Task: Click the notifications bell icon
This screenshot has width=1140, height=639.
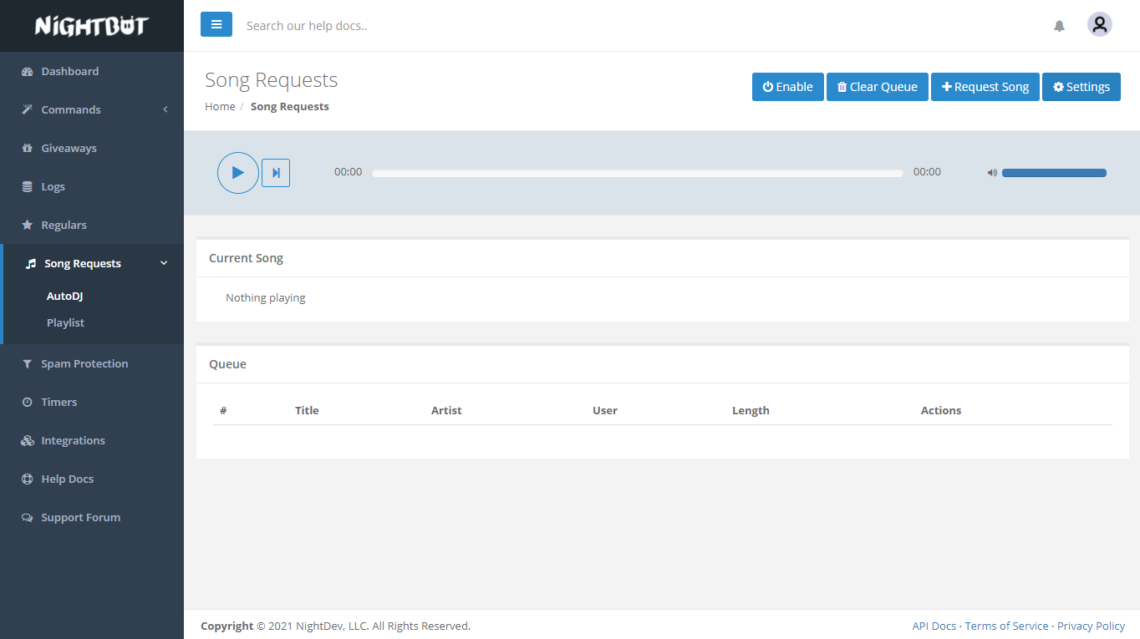Action: point(1059,26)
